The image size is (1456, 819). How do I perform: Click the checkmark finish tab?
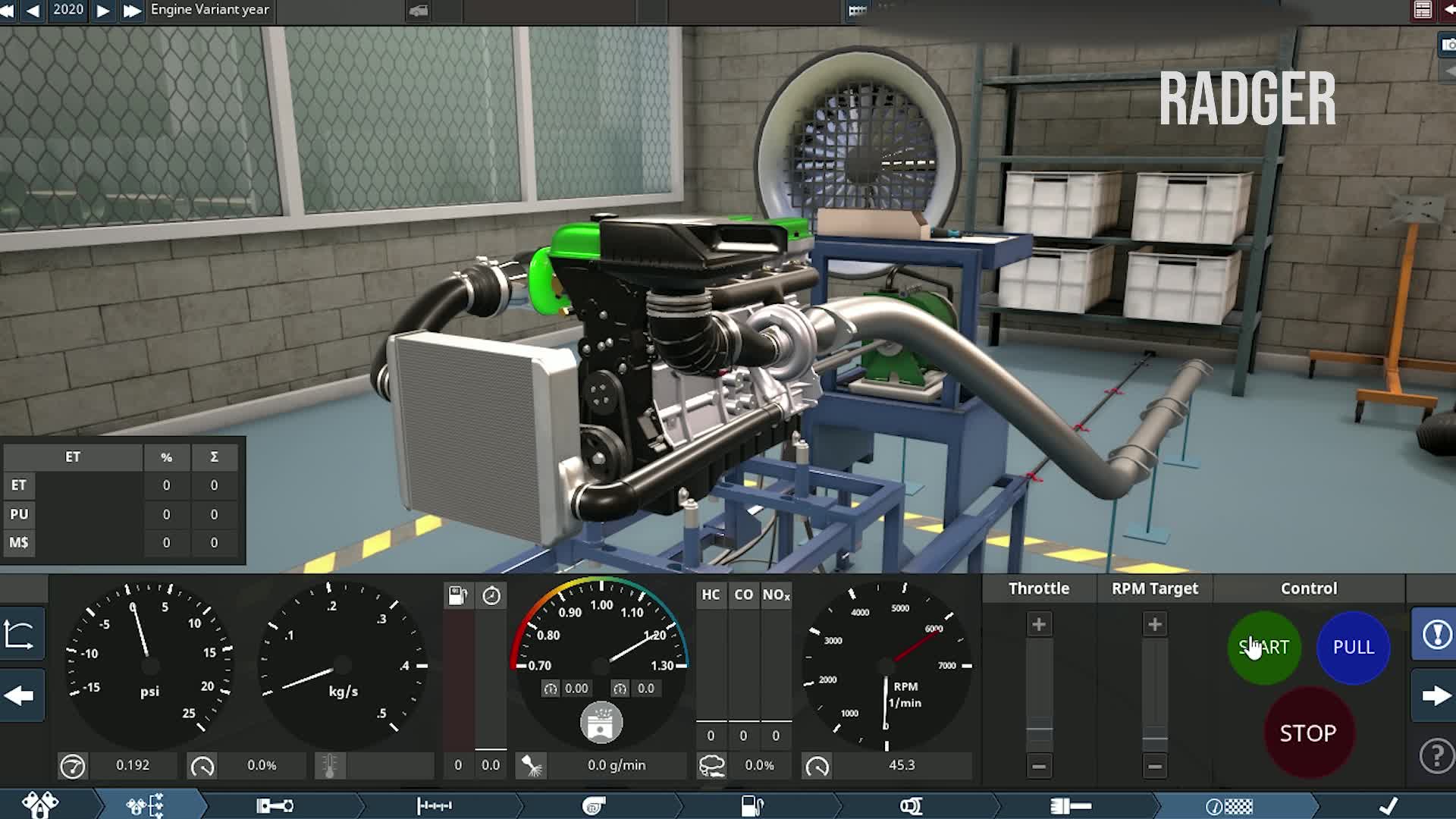(1388, 805)
